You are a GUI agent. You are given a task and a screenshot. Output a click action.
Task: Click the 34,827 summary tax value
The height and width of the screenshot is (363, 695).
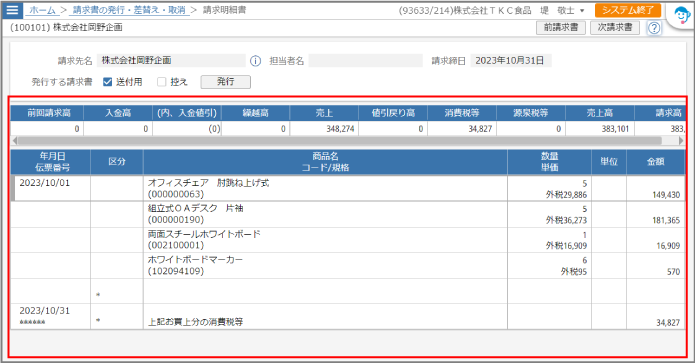coord(462,129)
